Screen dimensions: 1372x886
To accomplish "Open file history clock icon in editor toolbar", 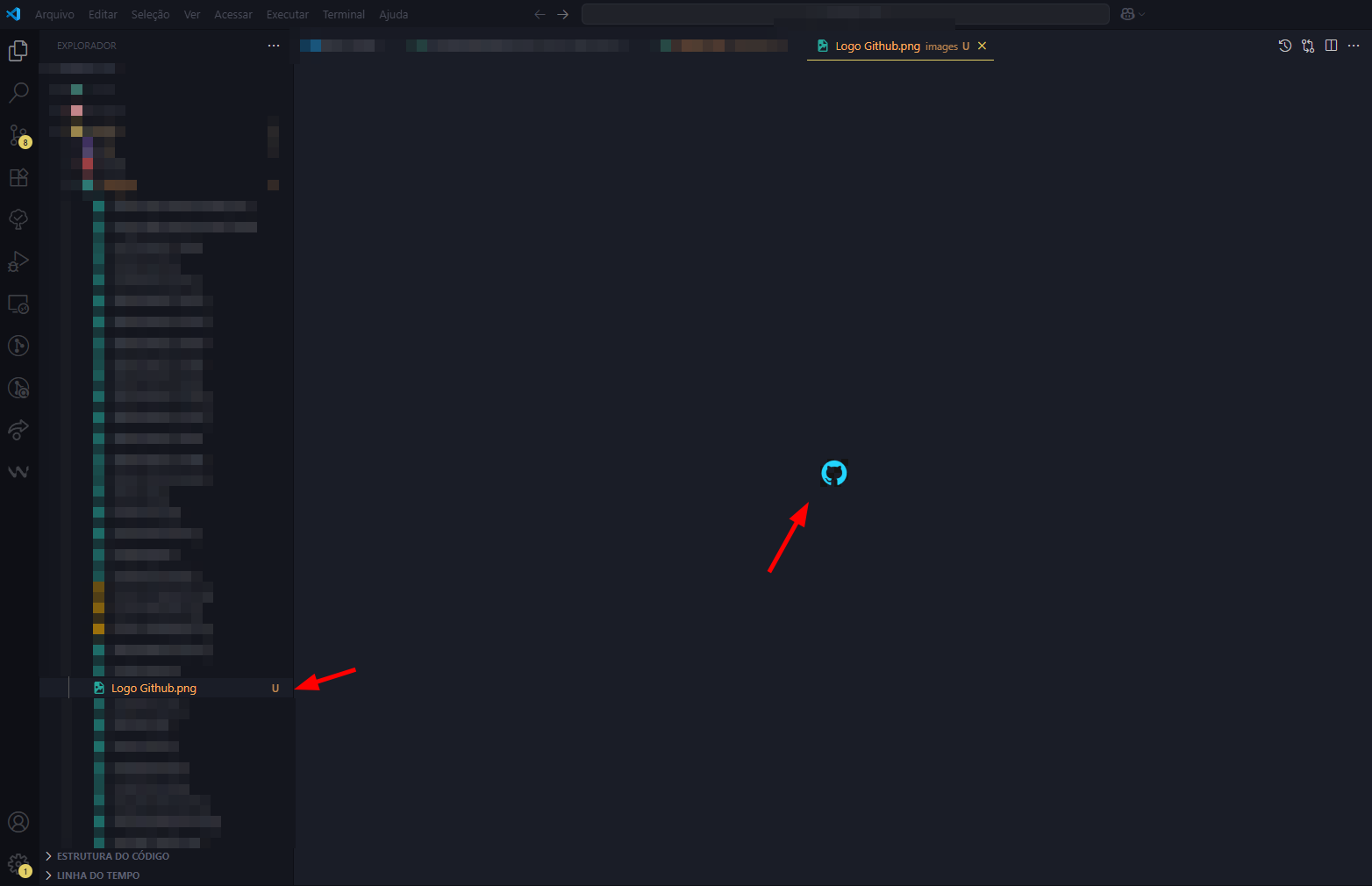I will click(x=1285, y=46).
